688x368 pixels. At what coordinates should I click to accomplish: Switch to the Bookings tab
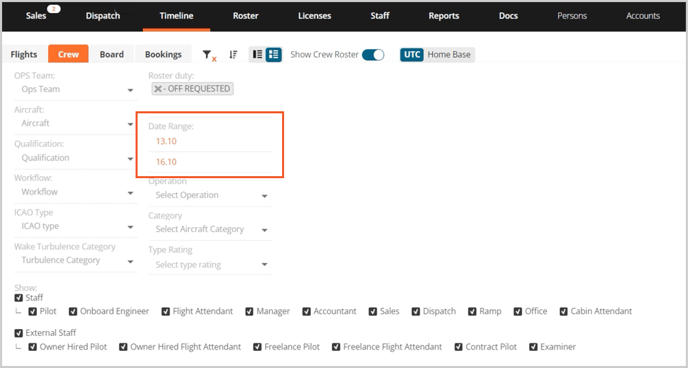[163, 54]
